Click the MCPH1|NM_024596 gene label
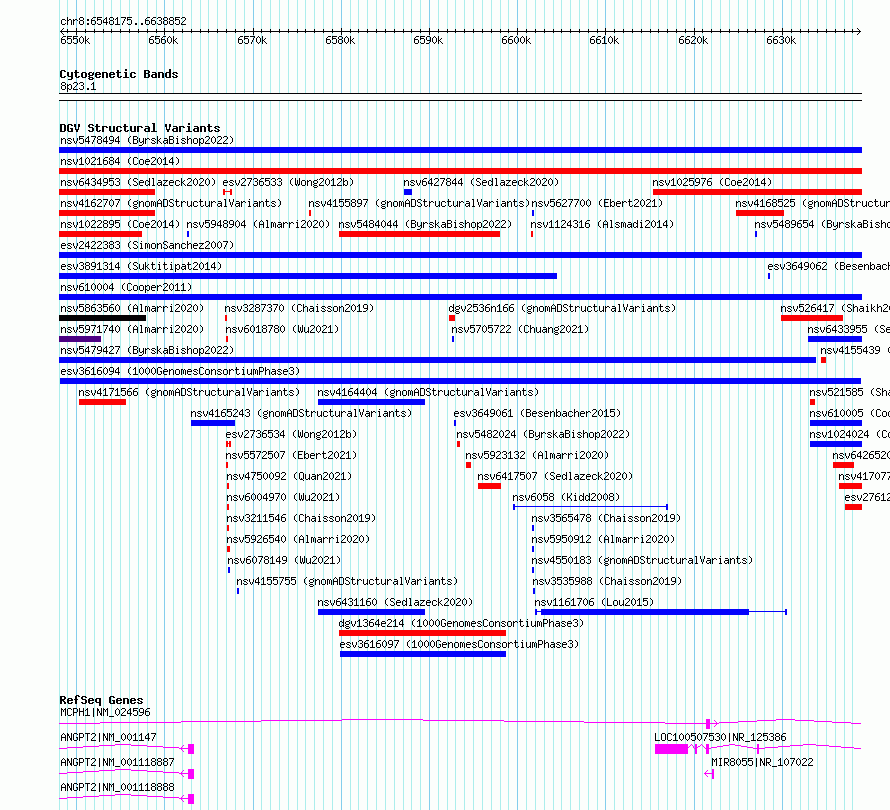Viewport: 890px width, 810px height. click(x=105, y=712)
